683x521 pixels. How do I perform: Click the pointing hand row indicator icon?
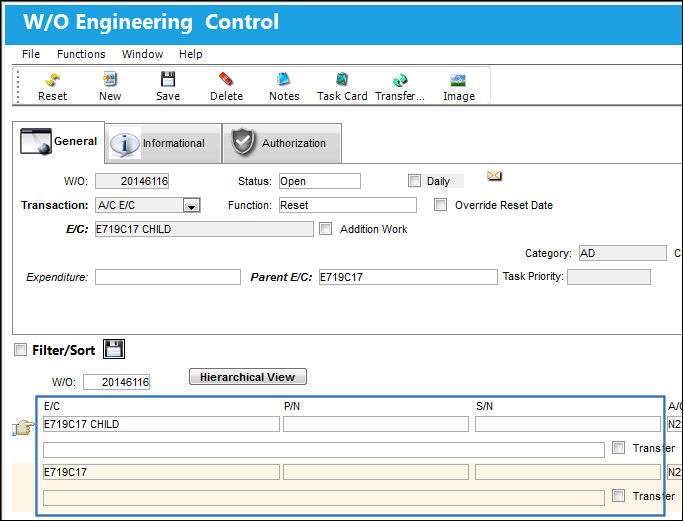[x=23, y=427]
